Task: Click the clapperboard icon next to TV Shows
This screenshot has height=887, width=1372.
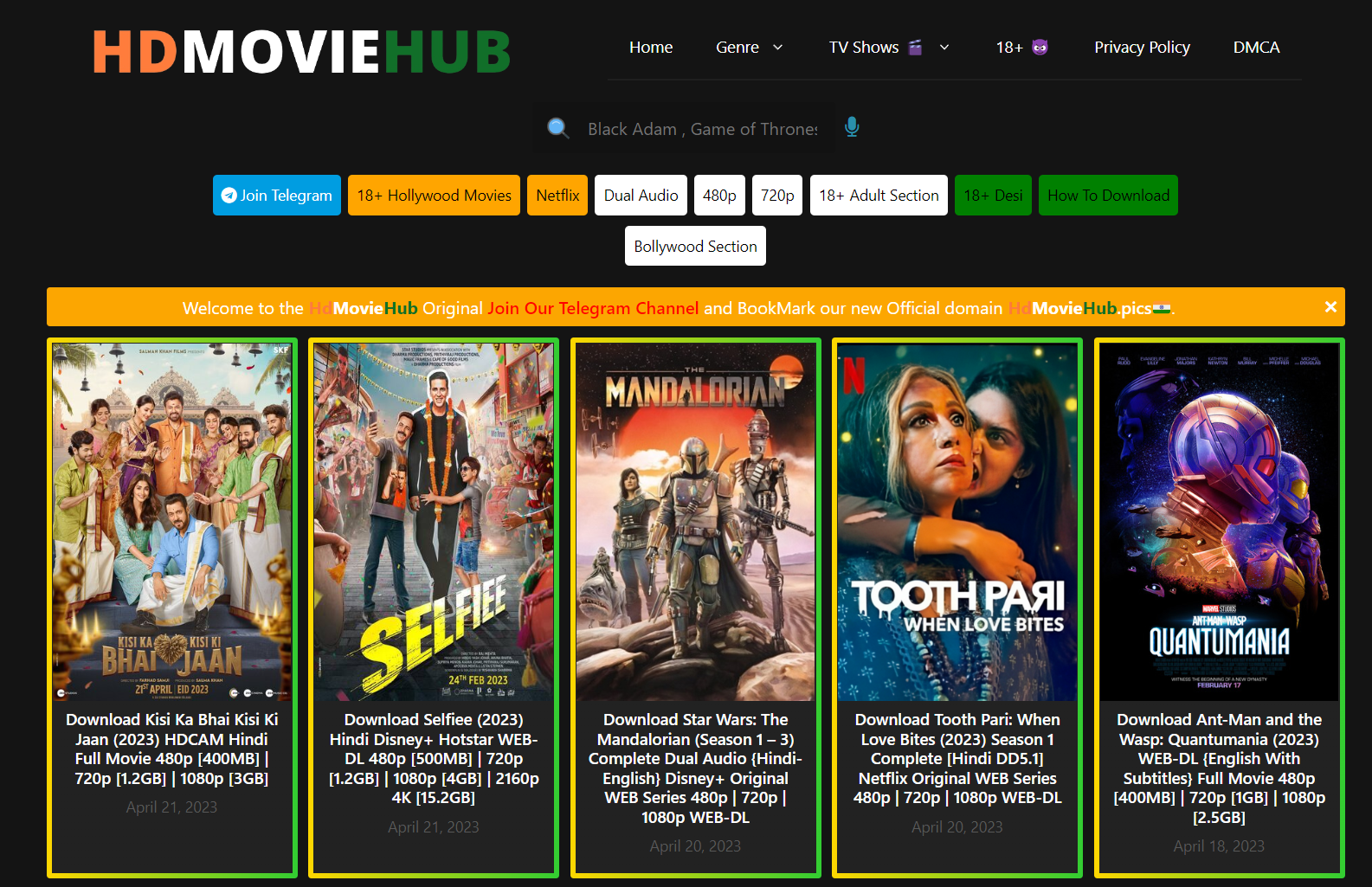Action: (x=915, y=48)
